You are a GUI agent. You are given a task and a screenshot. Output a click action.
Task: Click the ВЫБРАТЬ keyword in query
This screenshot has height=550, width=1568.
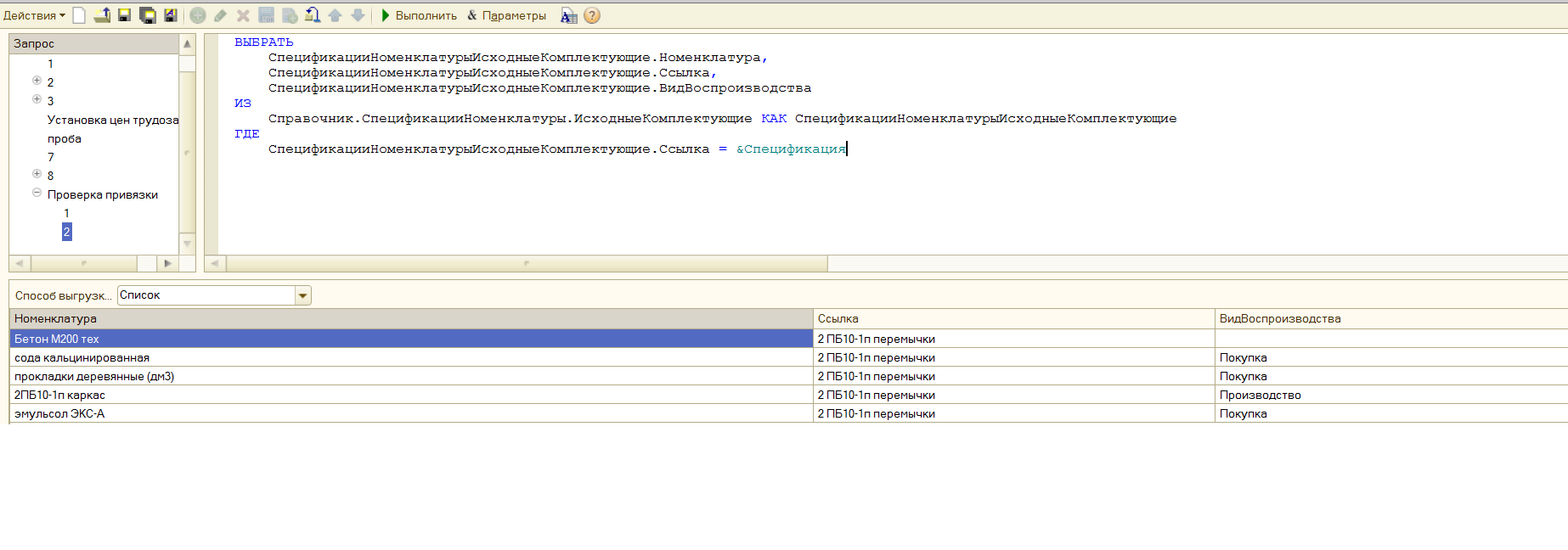coord(264,42)
